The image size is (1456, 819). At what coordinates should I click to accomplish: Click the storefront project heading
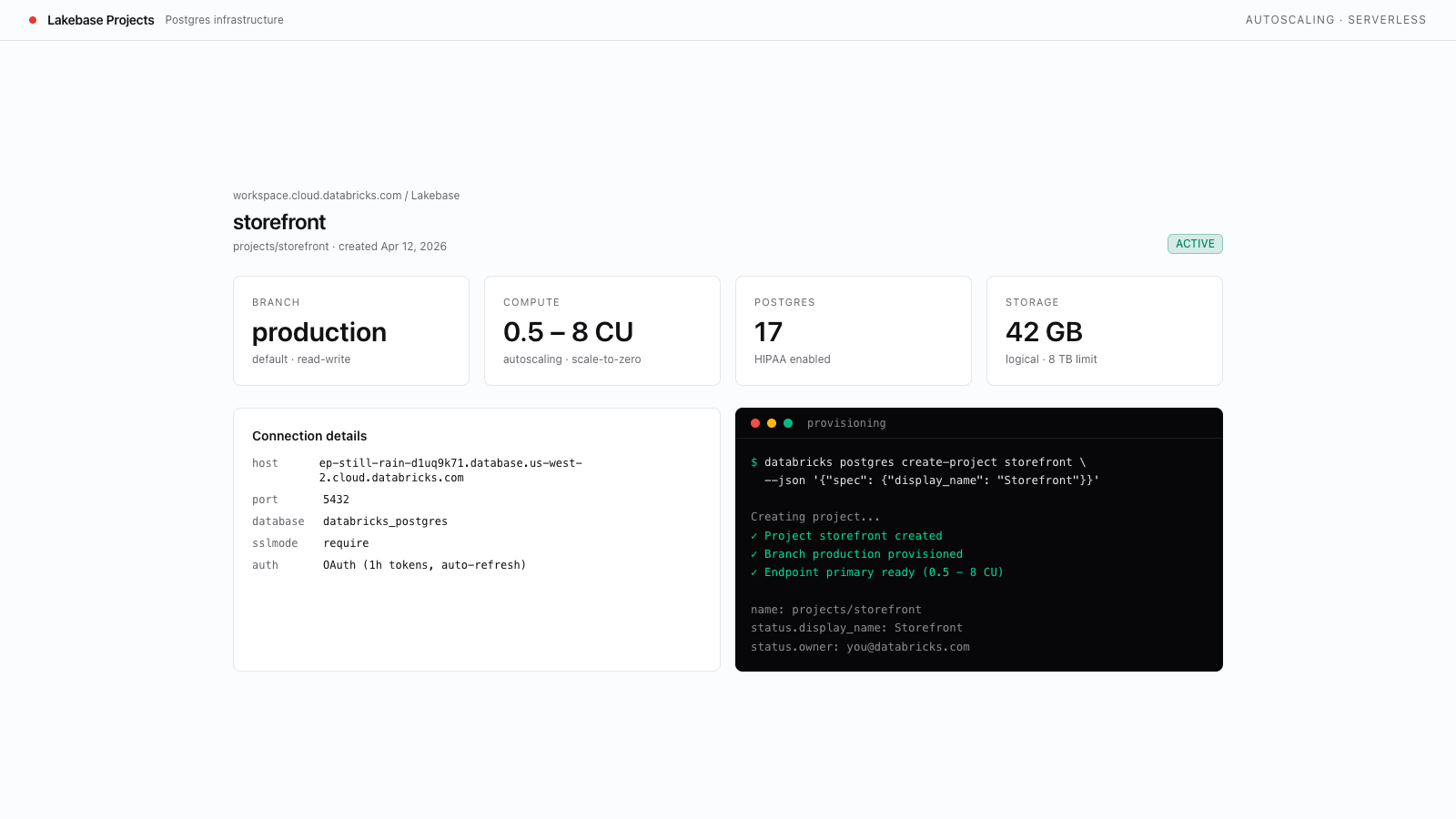(279, 222)
